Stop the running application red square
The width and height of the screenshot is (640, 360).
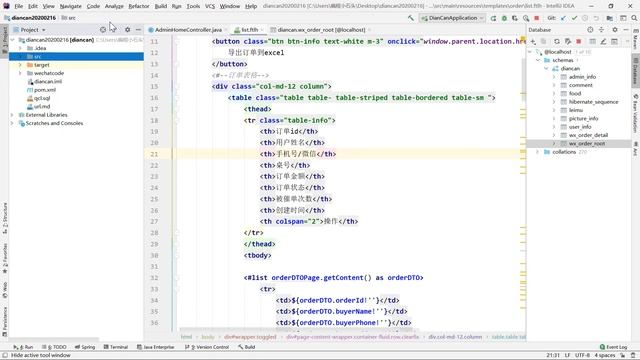click(537, 18)
